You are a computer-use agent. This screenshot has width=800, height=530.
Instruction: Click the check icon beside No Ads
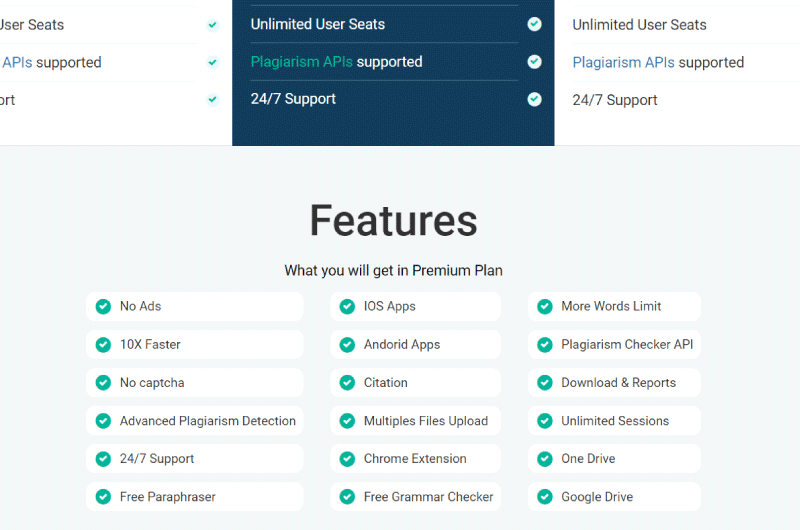click(x=104, y=307)
